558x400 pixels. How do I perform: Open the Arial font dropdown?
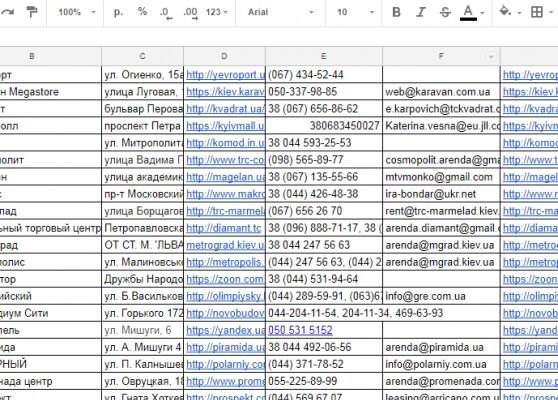pos(280,12)
